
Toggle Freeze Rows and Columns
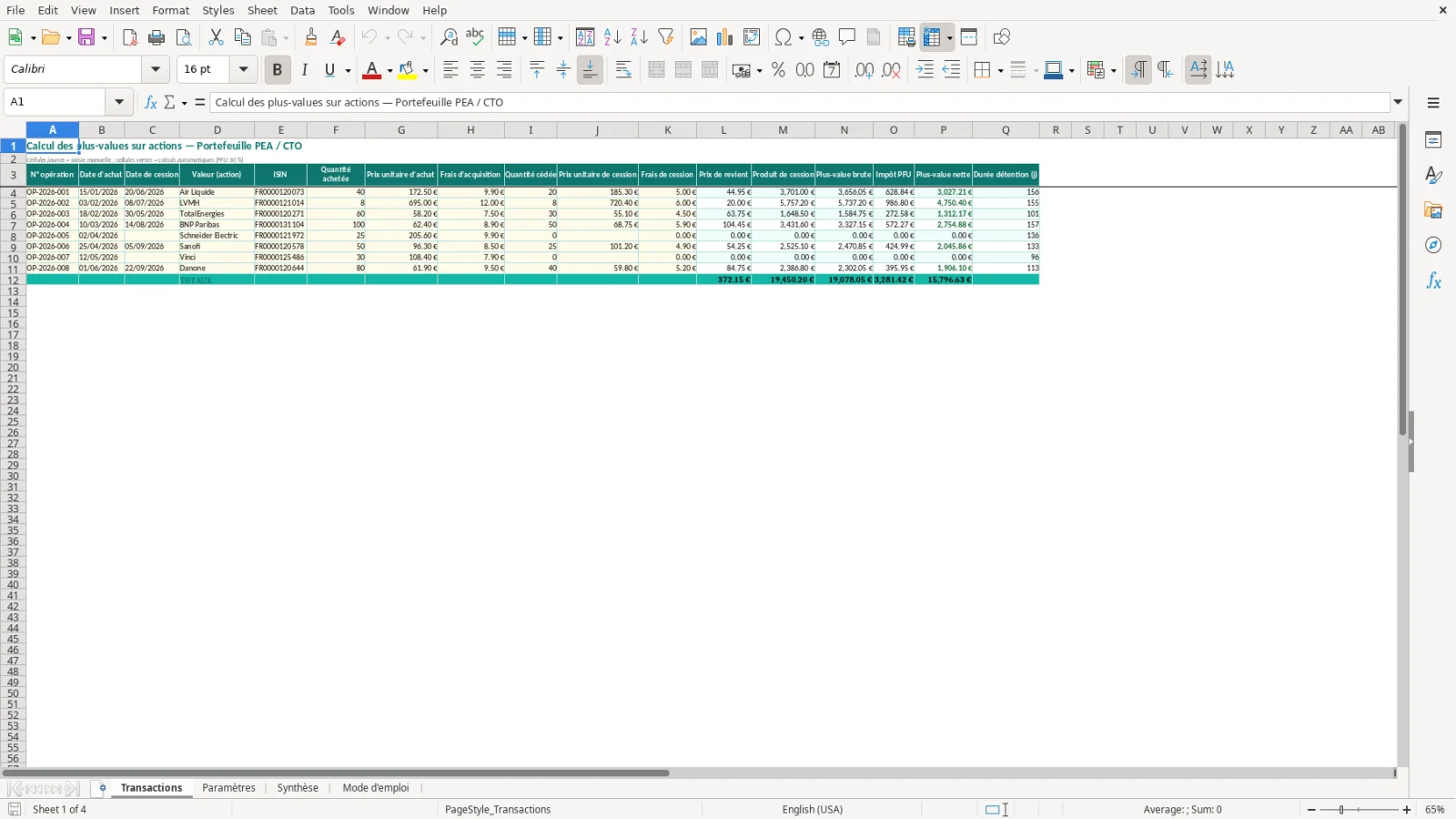(x=932, y=37)
